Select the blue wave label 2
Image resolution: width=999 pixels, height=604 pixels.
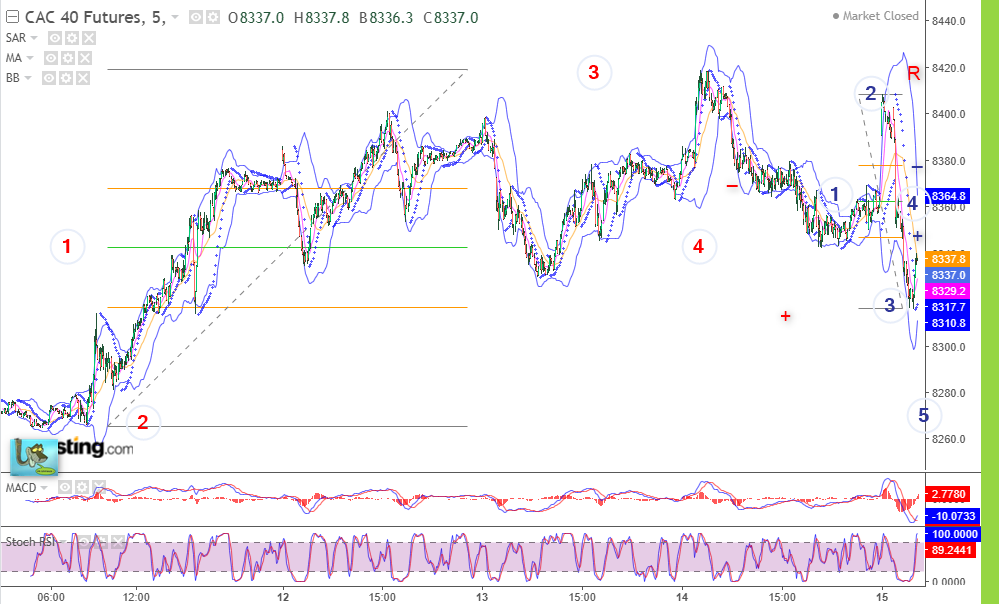[x=871, y=93]
